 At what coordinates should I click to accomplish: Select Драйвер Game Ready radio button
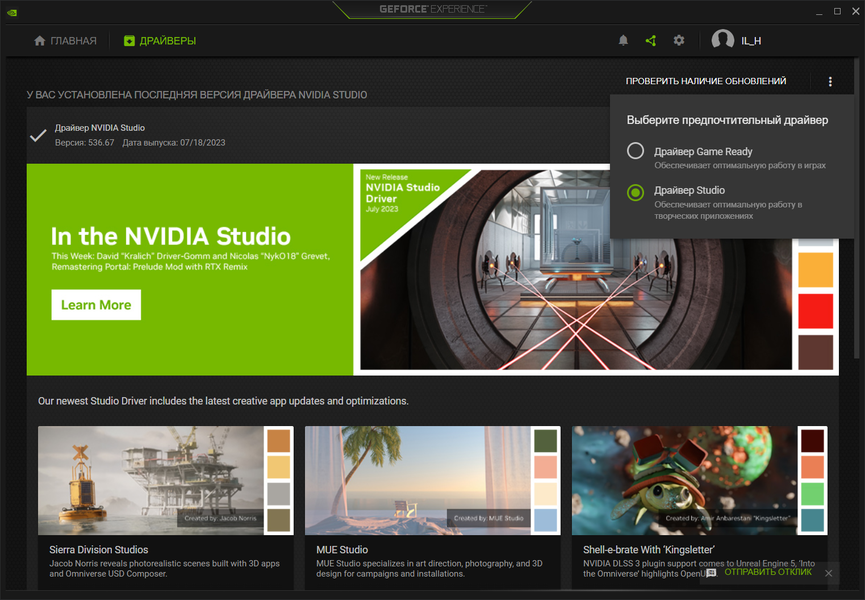coord(636,151)
